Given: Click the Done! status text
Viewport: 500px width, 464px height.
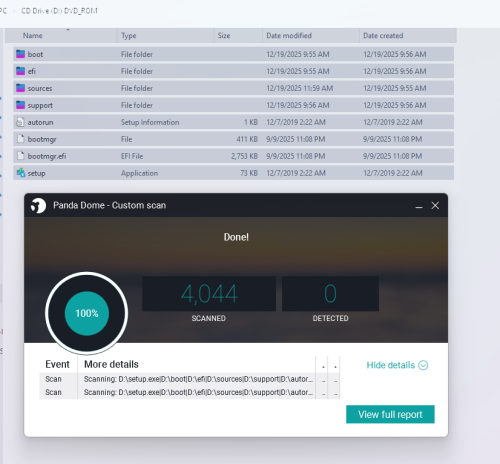Looking at the screenshot, I should click(236, 237).
